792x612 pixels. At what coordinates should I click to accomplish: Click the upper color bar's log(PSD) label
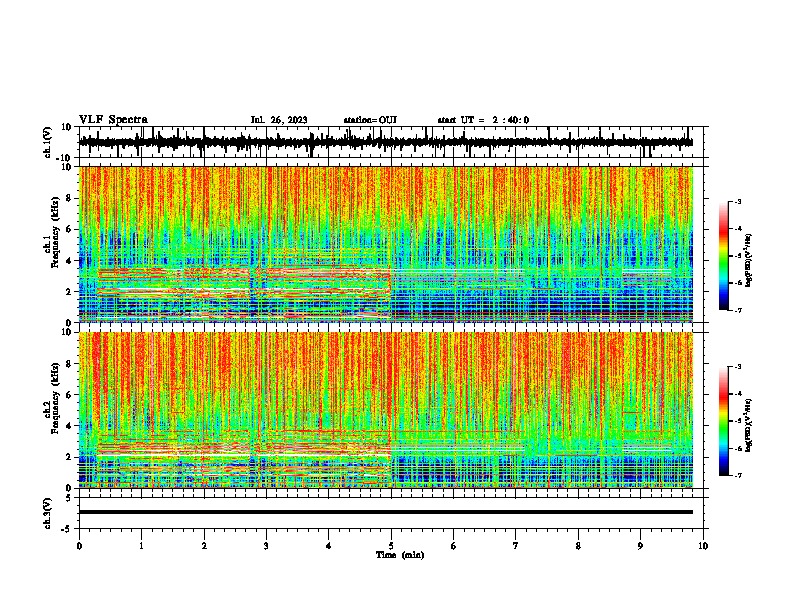(x=748, y=260)
